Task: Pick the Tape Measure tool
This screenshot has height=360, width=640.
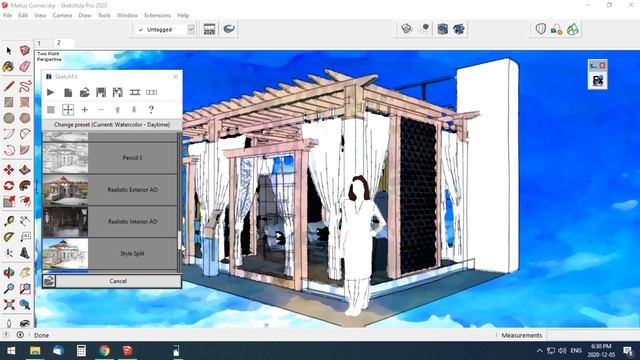Action: click(x=9, y=221)
